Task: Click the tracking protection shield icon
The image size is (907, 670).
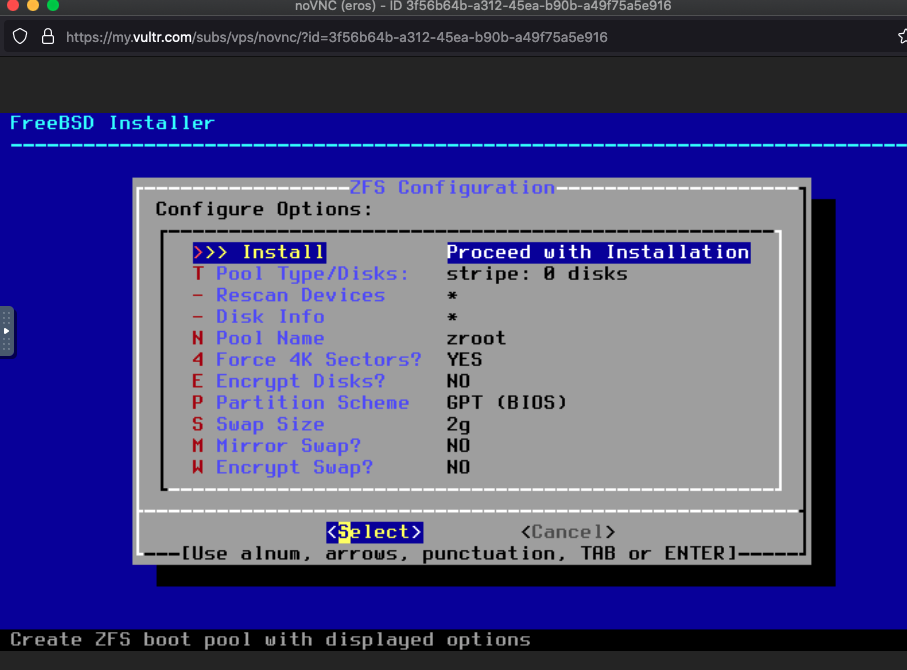Action: point(20,37)
